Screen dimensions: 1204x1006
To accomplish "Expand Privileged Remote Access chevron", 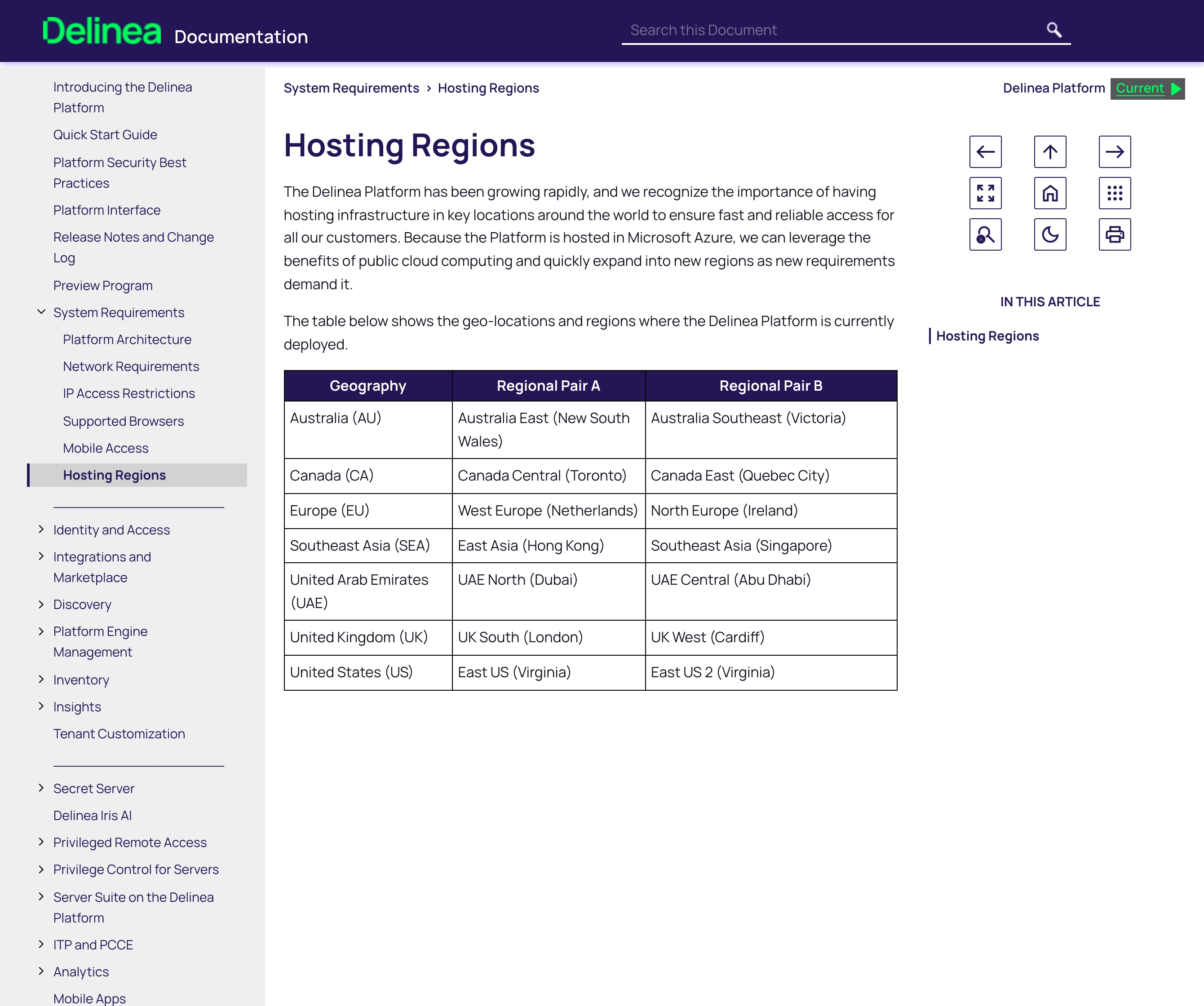I will pos(41,842).
